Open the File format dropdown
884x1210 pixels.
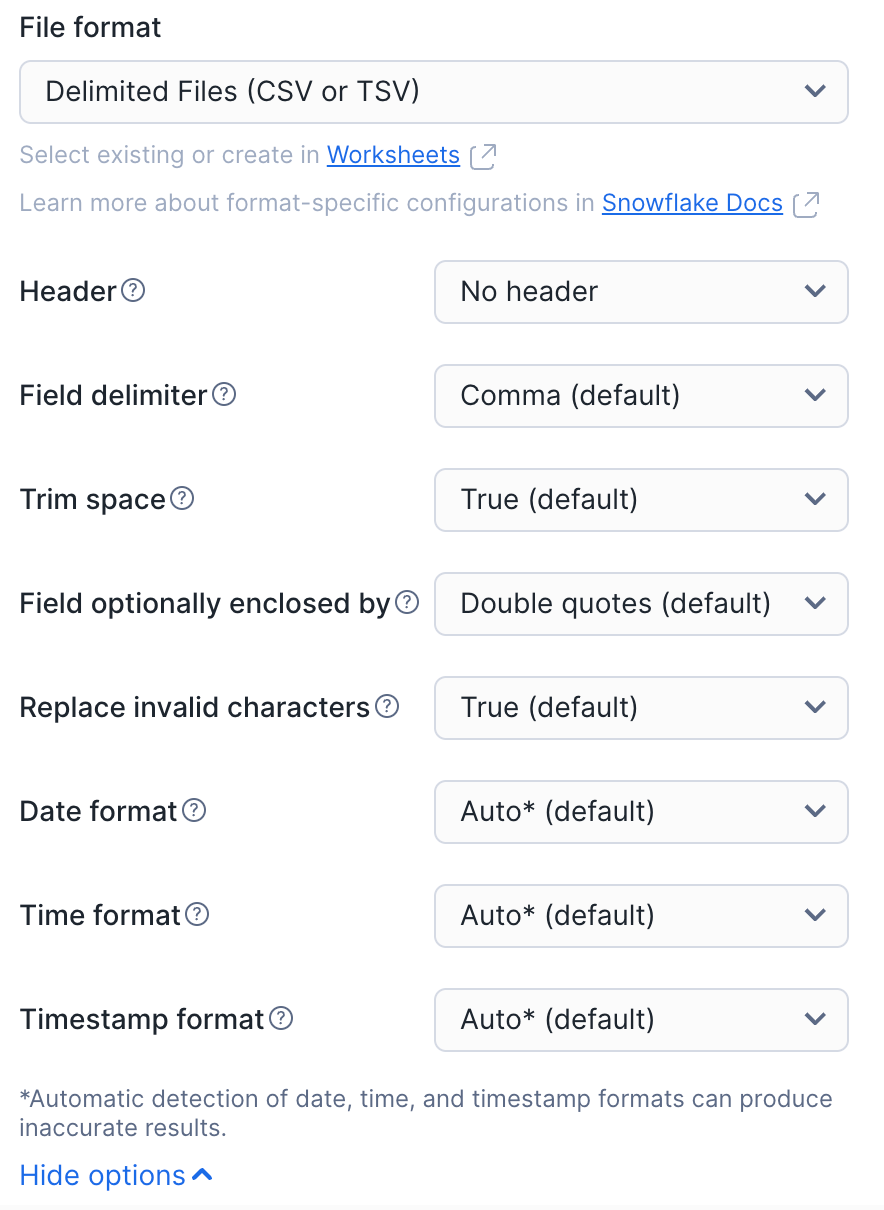[x=434, y=92]
